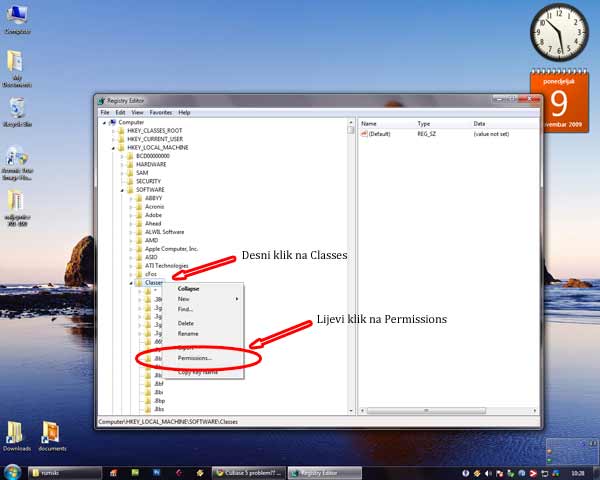Open the Downloads folder on desktop
Image resolution: width=600 pixels, height=480 pixels.
[16, 432]
